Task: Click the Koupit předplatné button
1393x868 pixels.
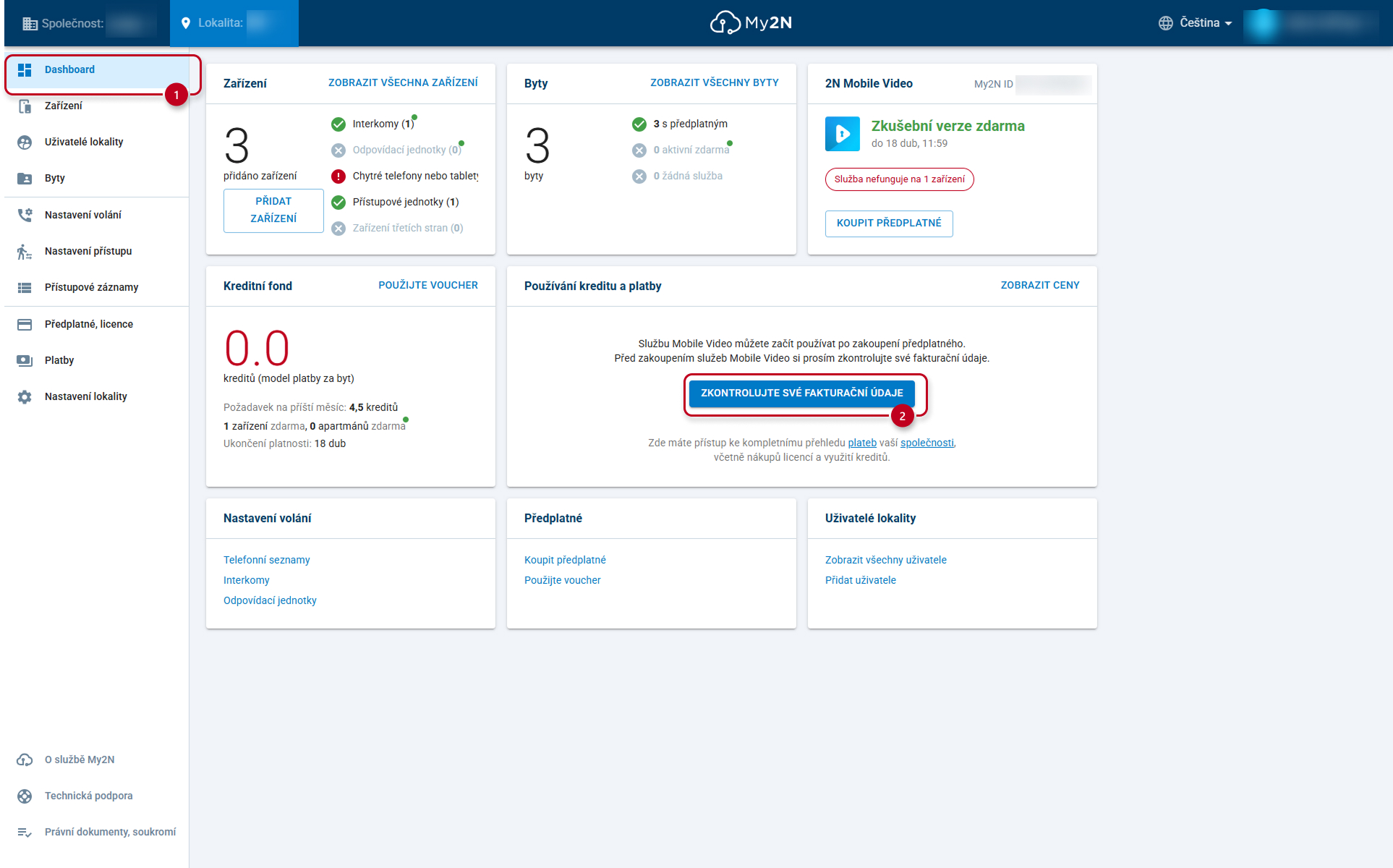Action: coord(889,224)
